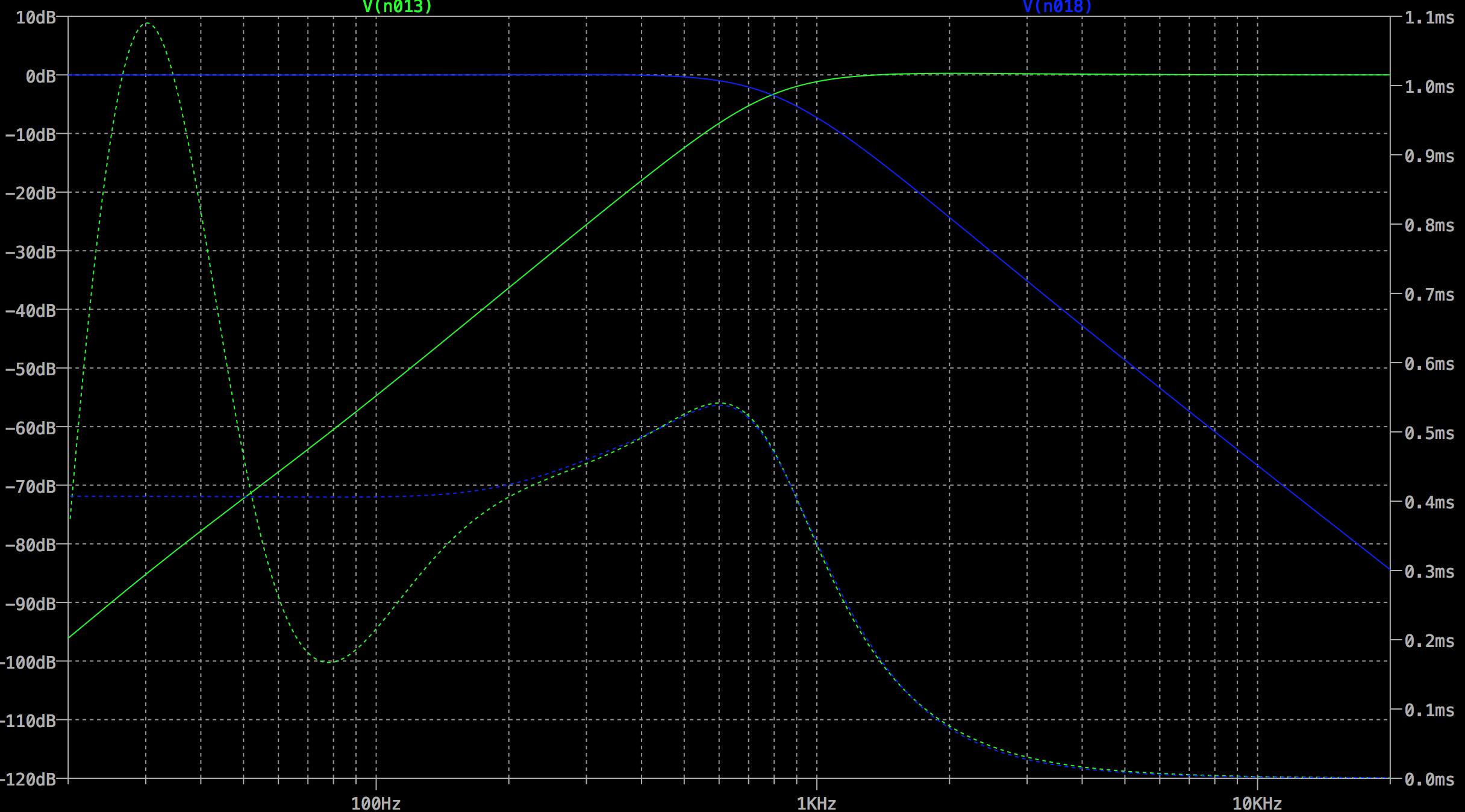Viewport: 1465px width, 812px height.
Task: Click the -120dB left axis label
Action: click(x=28, y=779)
